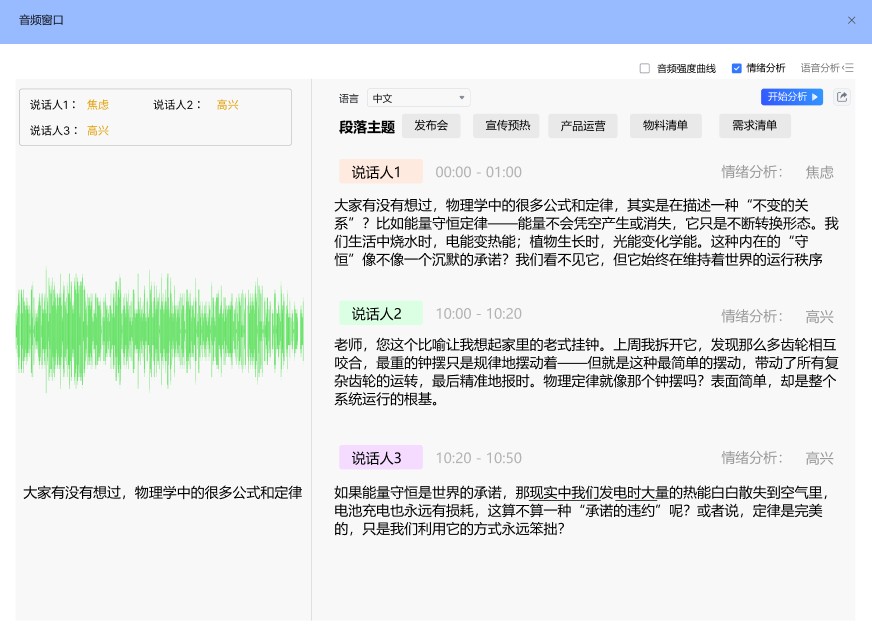Click the export/share icon

pos(842,97)
